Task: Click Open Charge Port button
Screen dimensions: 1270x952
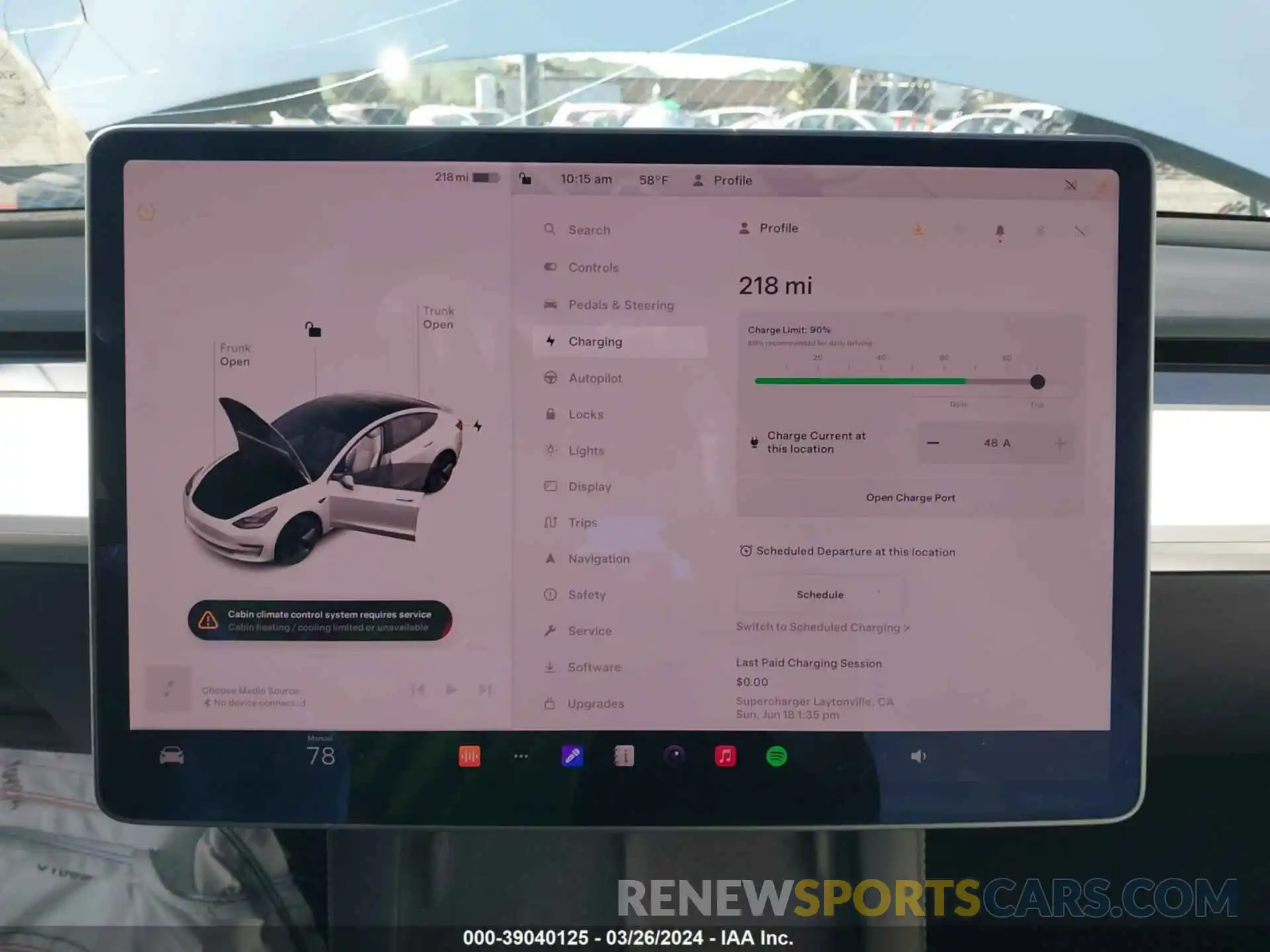Action: point(909,498)
